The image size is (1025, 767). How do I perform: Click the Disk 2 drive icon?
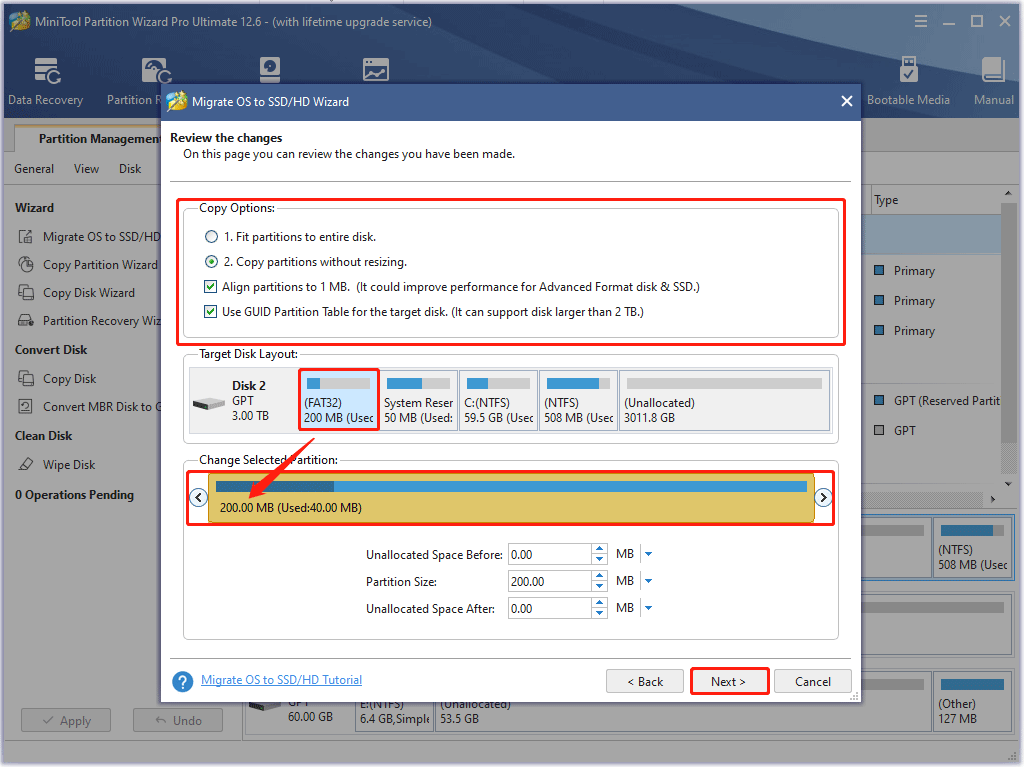tap(209, 403)
